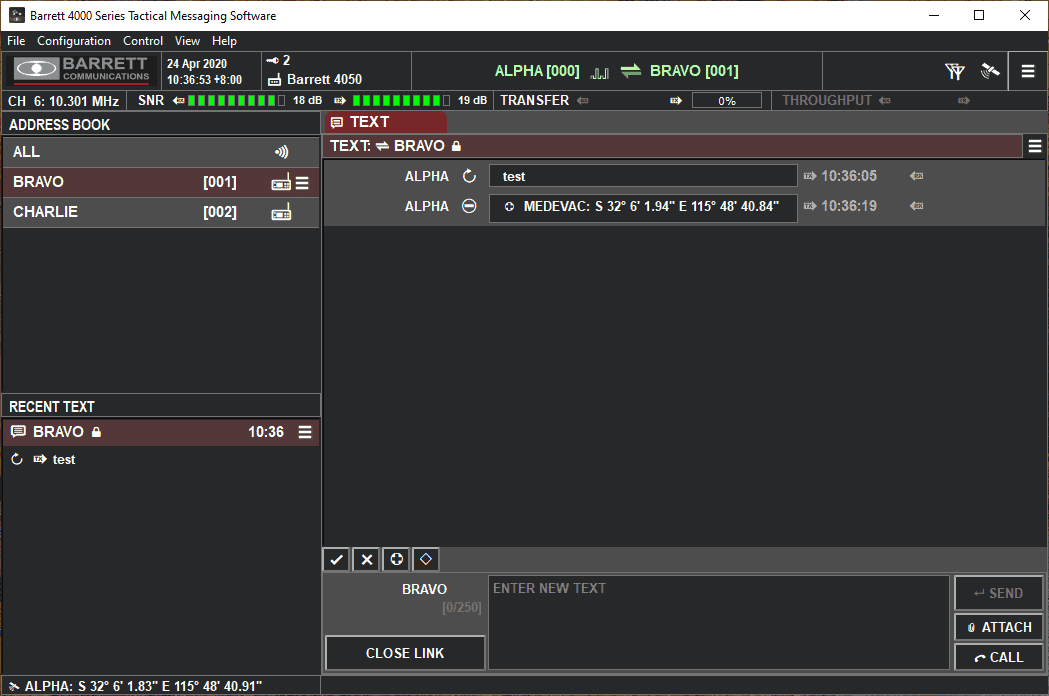Click the radio icon in the CHARLIE row
1049x696 pixels.
tap(281, 212)
